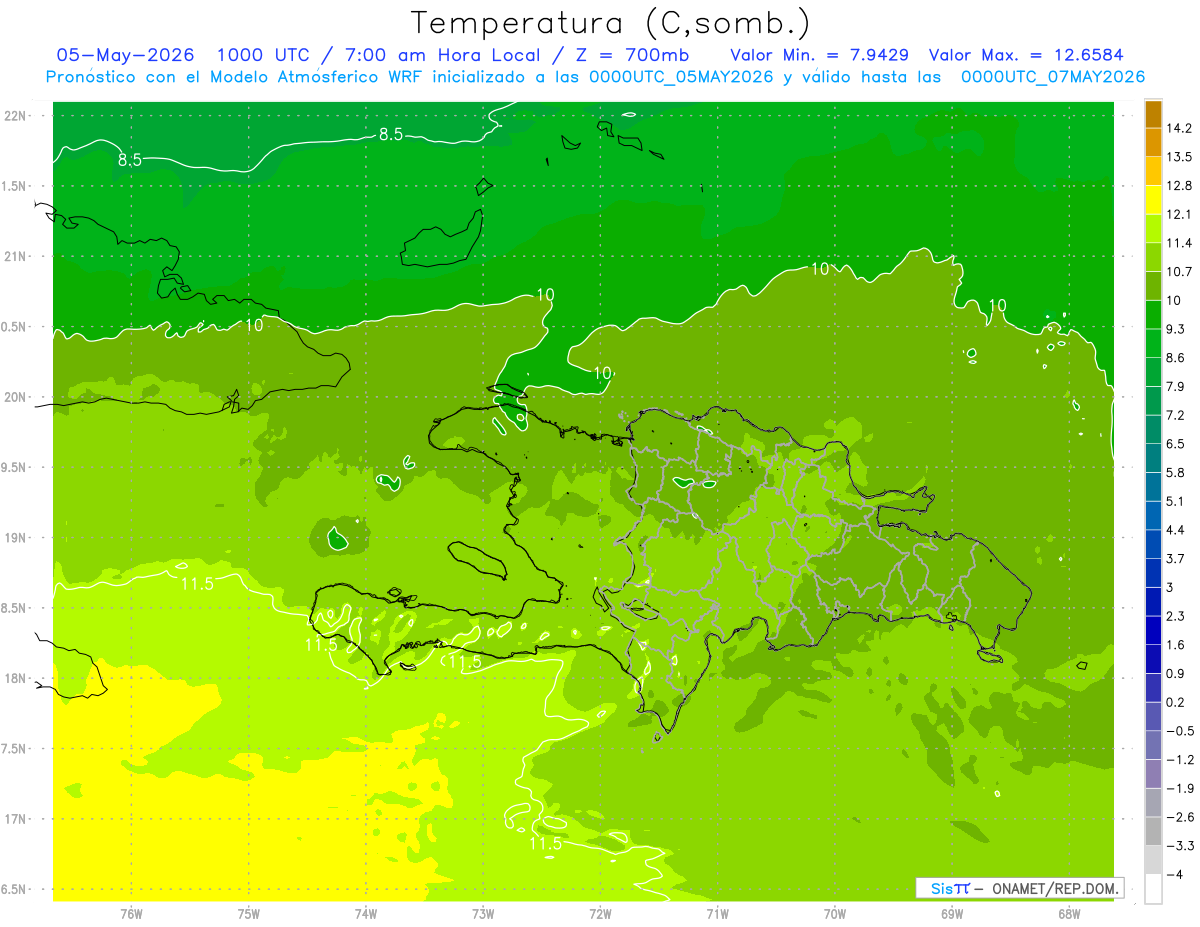Select the dark blue 2.3 legend swatch

point(1153,601)
